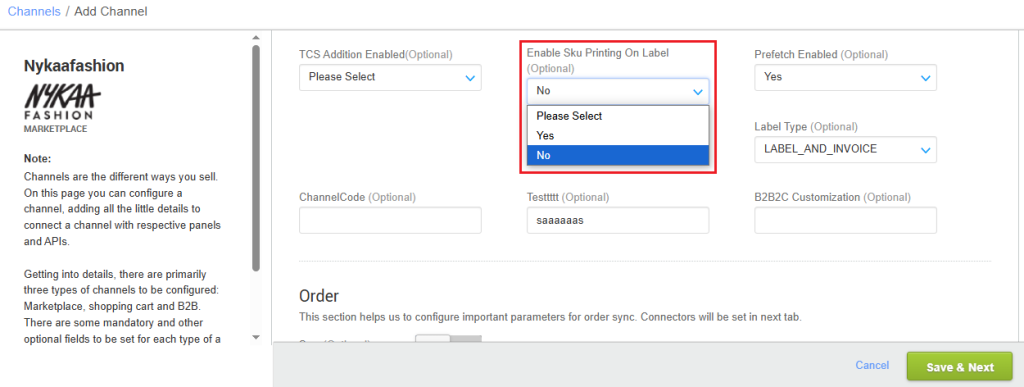Click the 'TCS Addition Enabled(Optional)' field label
1024x387 pixels.
click(376, 55)
